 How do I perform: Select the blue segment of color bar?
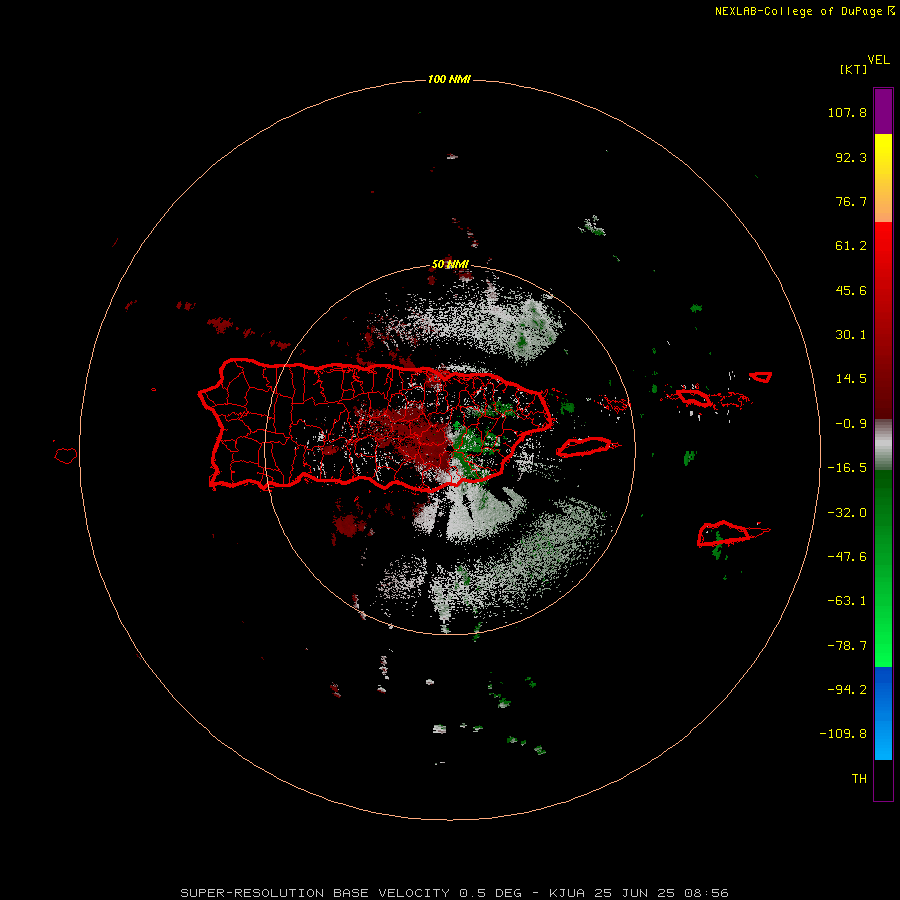point(883,713)
